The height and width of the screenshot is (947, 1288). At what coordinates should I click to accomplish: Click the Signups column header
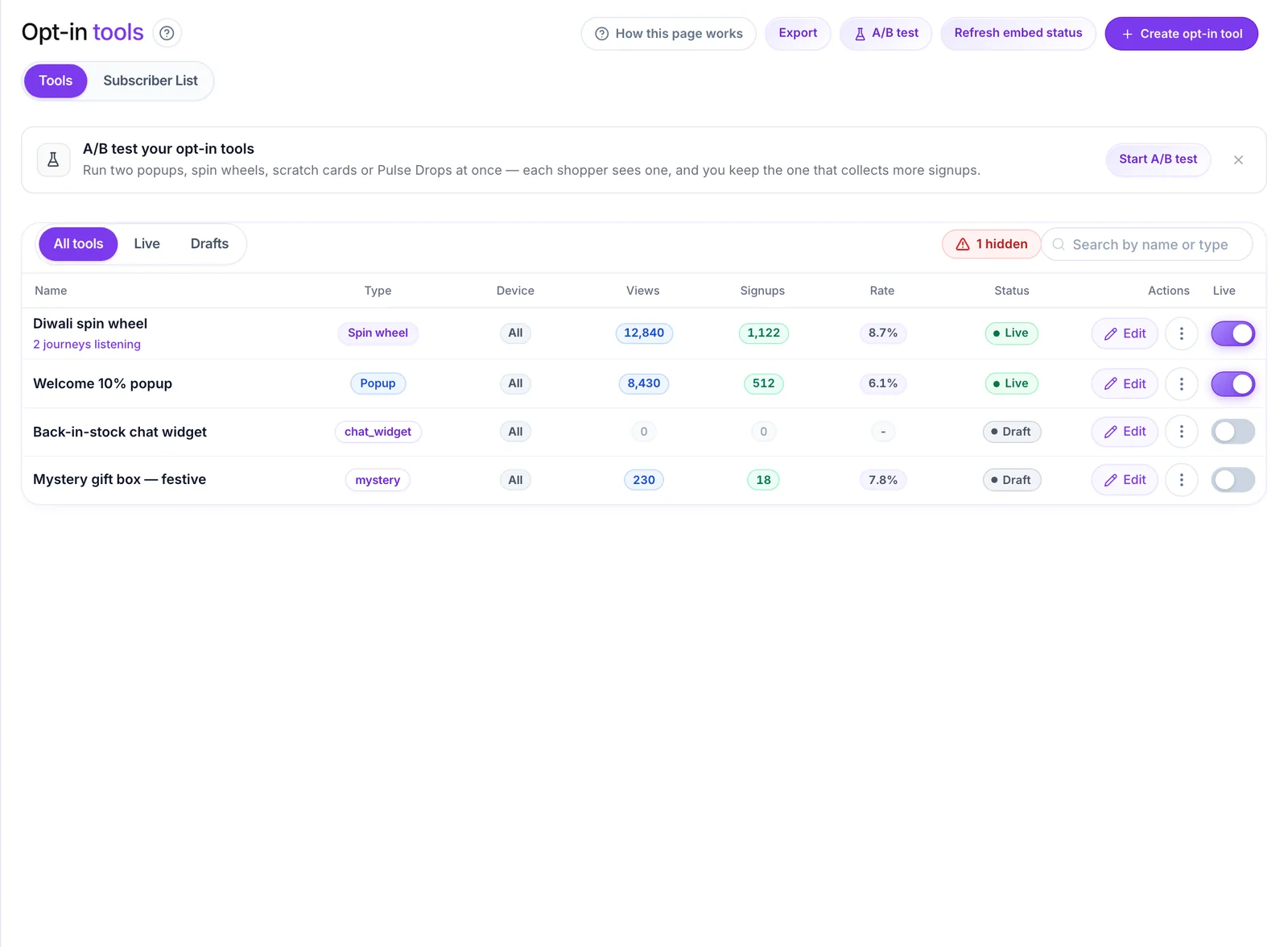[x=762, y=291]
